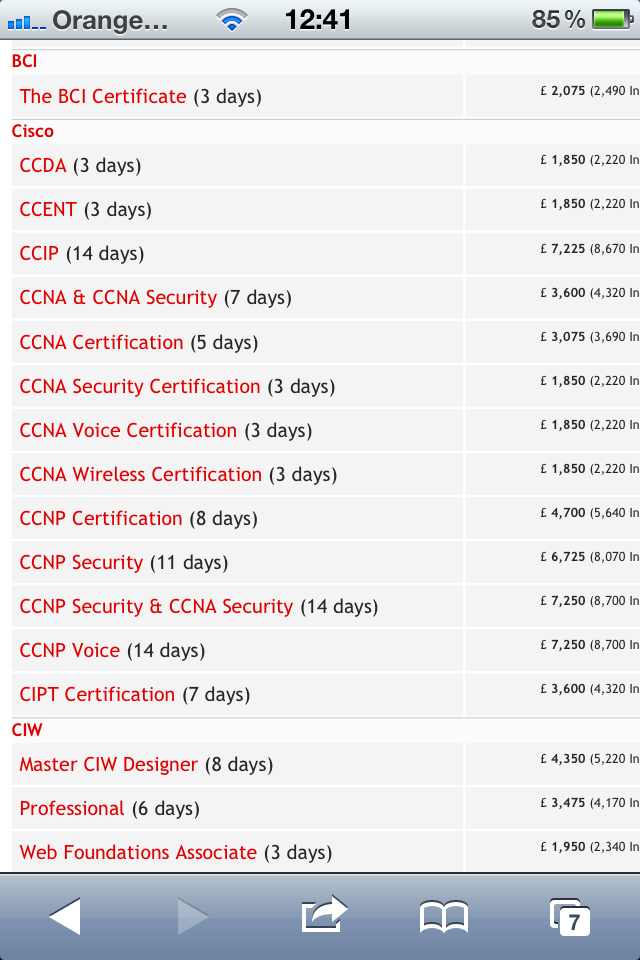Screen dimensions: 640x960
Task: Open CCNA & CCNA Security course
Action: (118, 298)
